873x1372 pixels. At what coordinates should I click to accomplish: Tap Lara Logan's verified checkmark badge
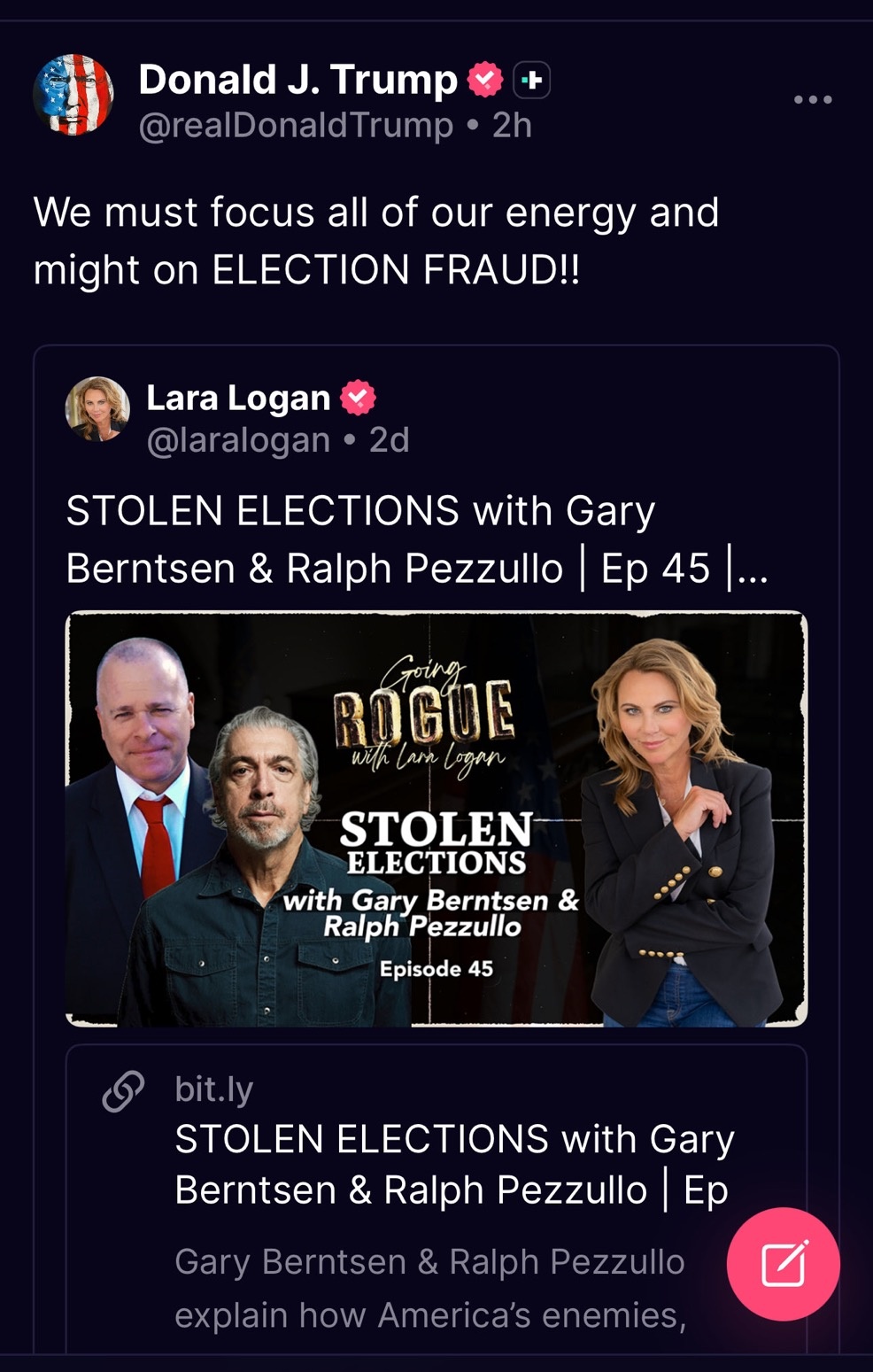tap(358, 398)
